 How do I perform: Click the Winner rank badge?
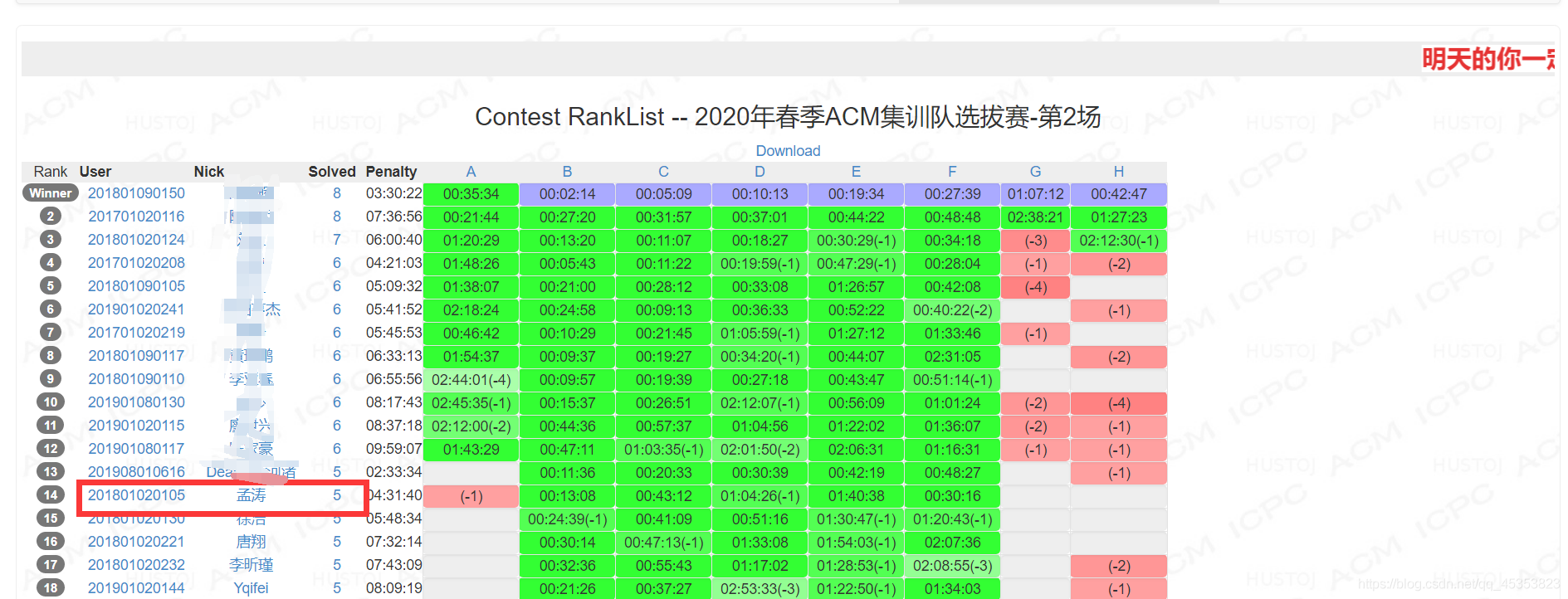pos(51,193)
